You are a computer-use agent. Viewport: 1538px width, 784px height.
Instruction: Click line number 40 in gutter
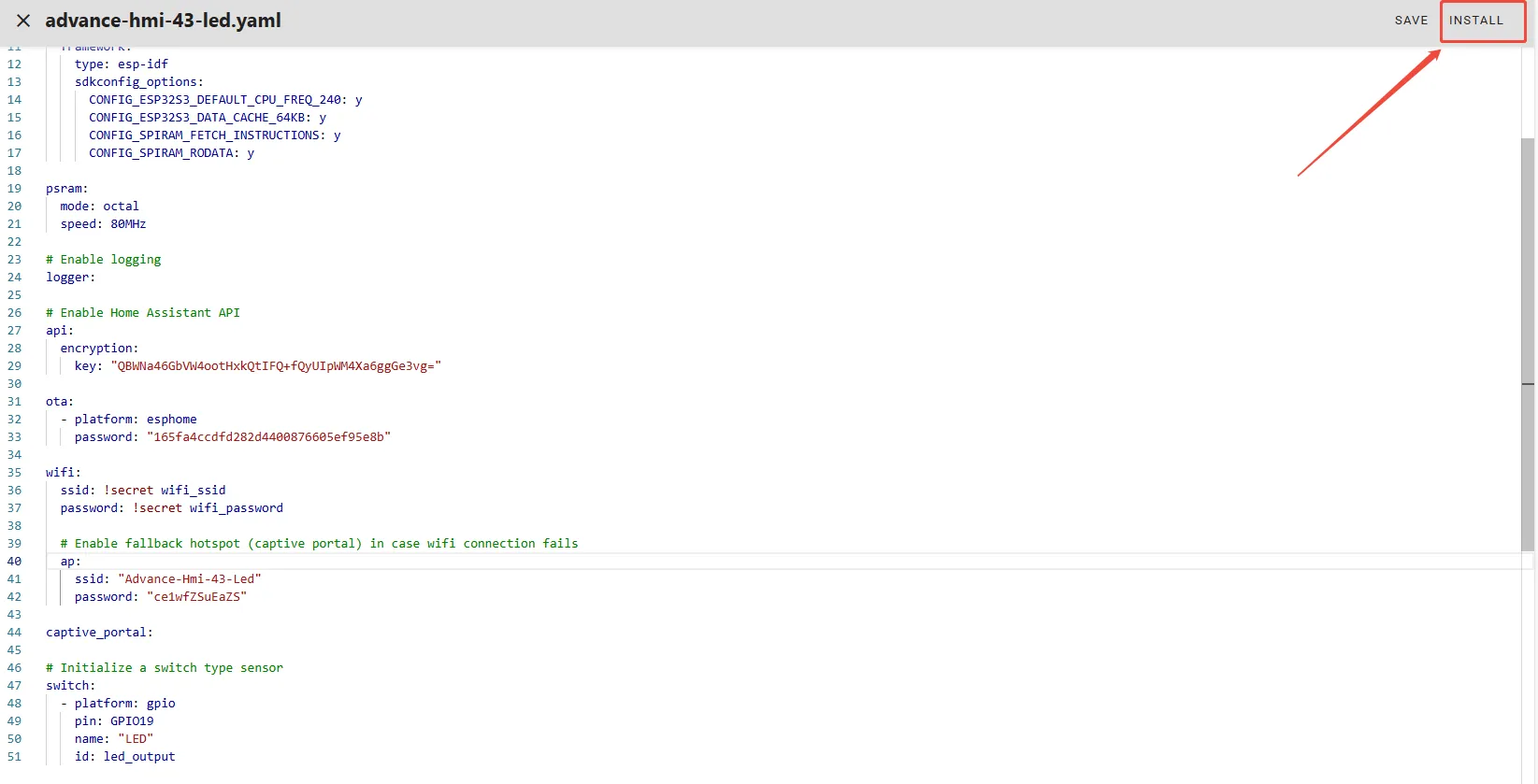coord(14,562)
